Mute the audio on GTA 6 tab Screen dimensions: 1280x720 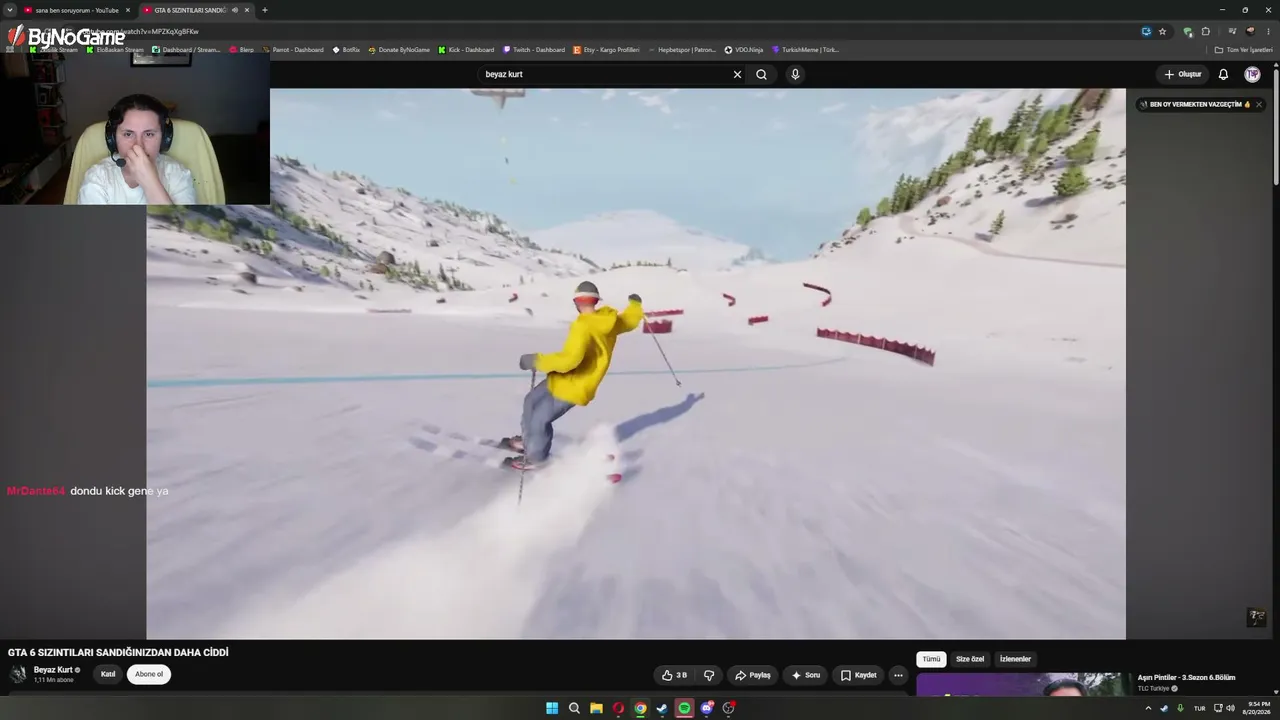235,10
